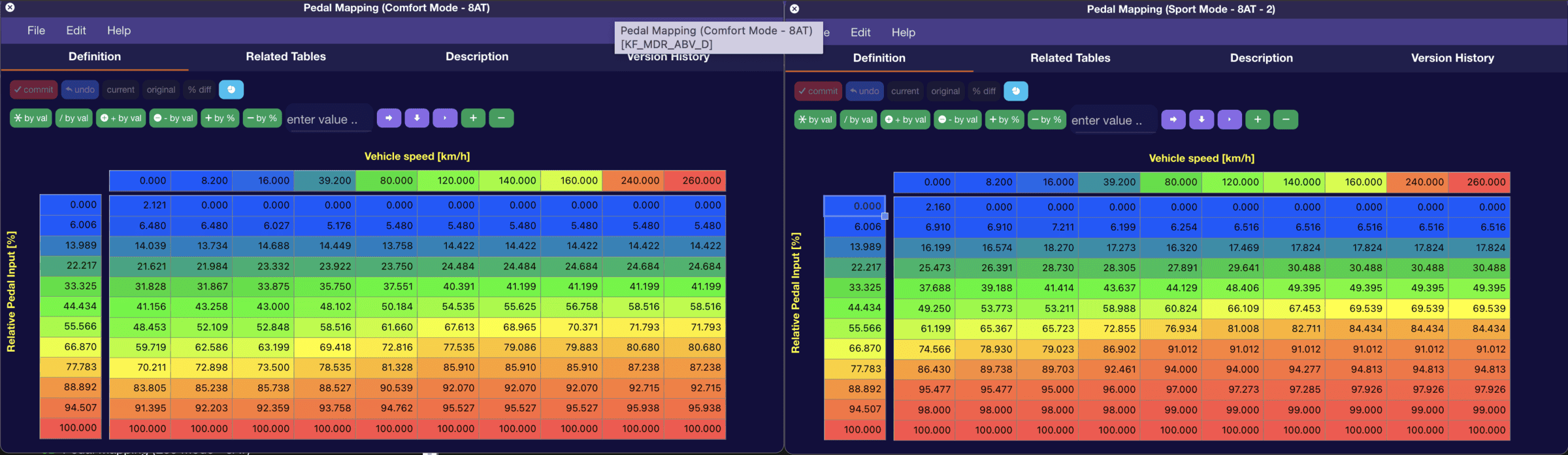Image resolution: width=1568 pixels, height=455 pixels.
Task: Click '+ by val' button in Comfort Mode window
Action: click(121, 118)
